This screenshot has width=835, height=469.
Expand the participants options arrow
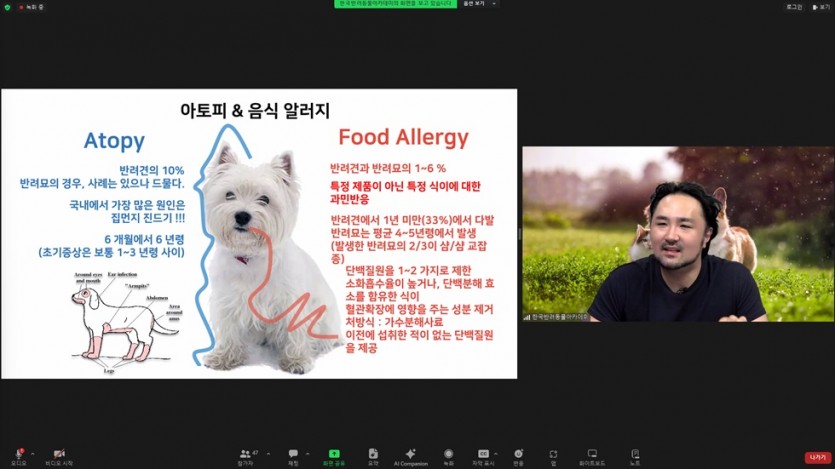pyautogui.click(x=268, y=454)
